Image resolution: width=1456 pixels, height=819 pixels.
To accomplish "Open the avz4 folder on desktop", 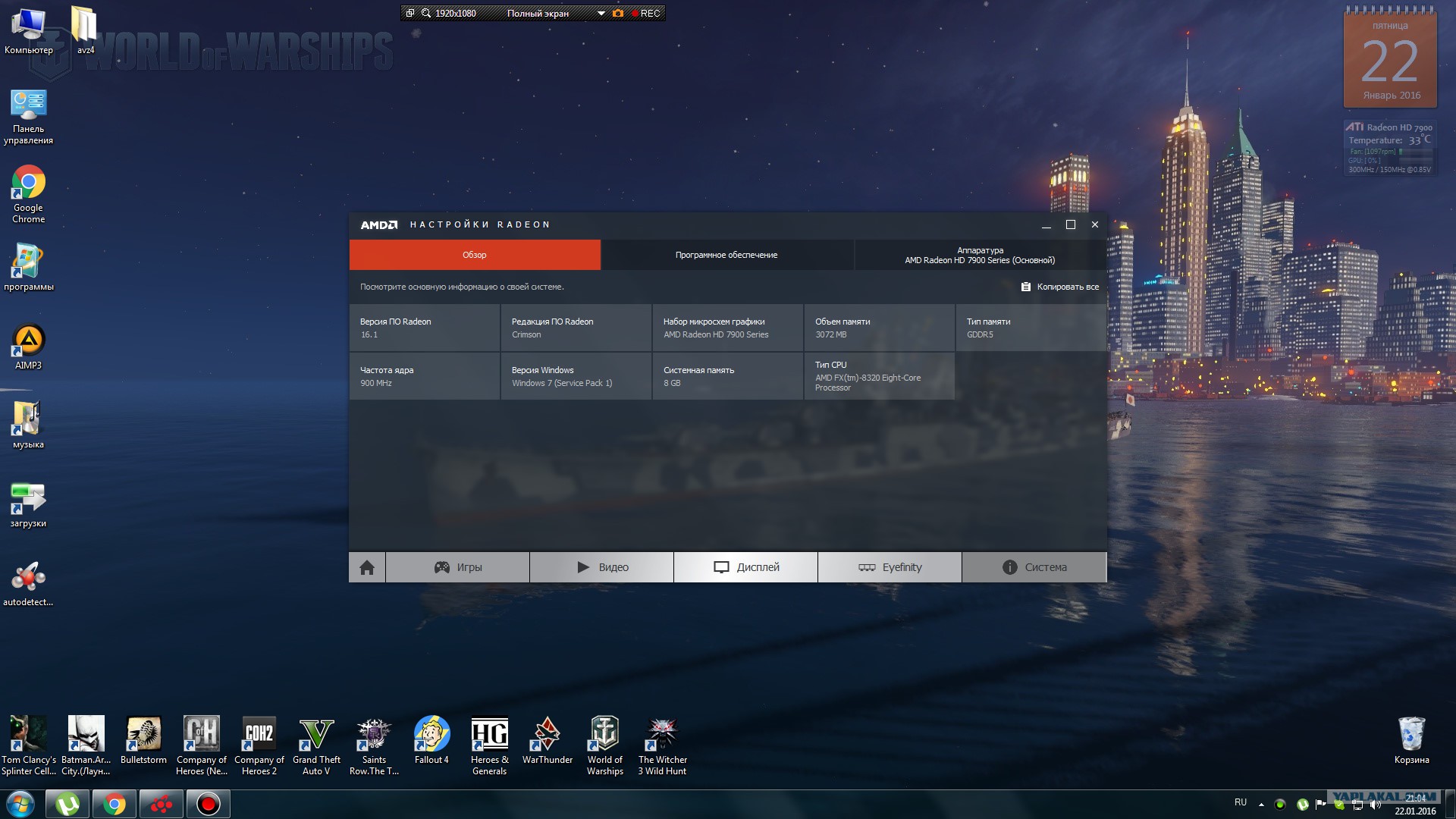I will pyautogui.click(x=85, y=30).
